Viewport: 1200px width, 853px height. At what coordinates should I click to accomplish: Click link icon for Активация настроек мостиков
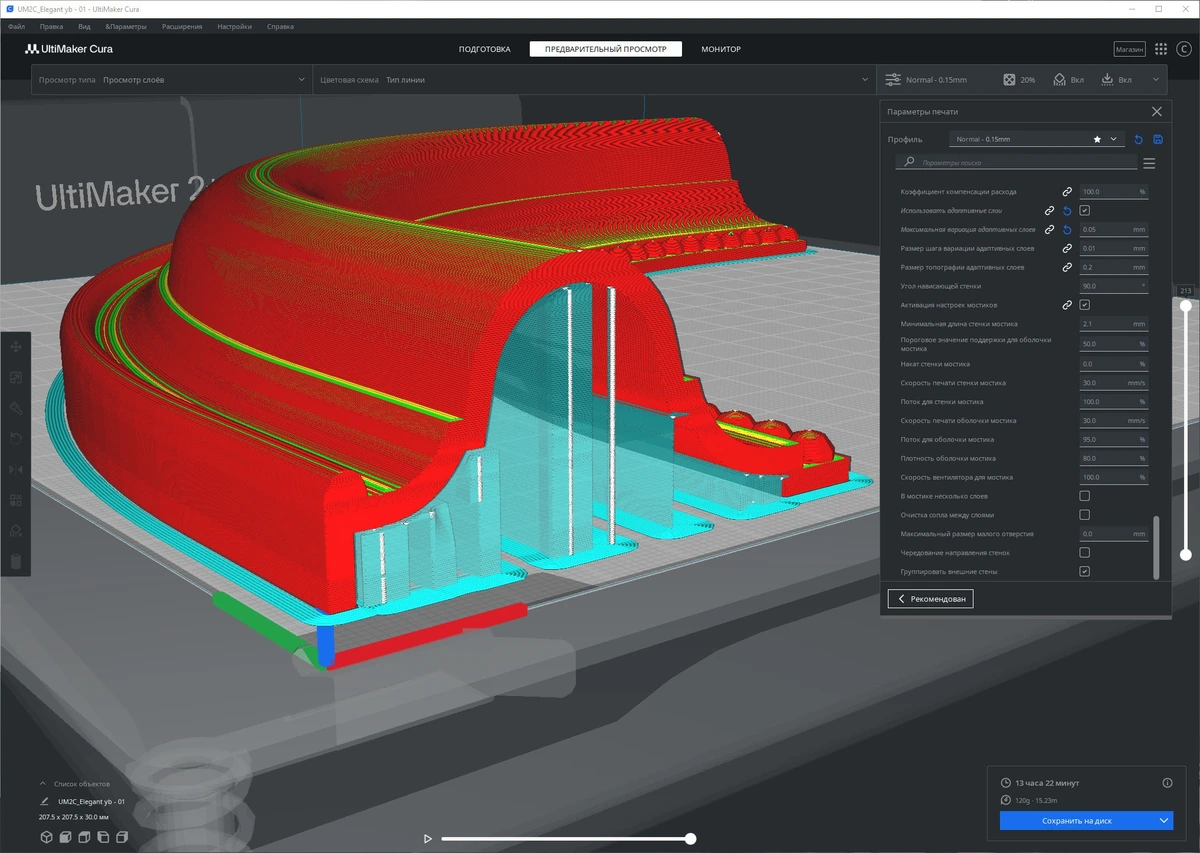click(1067, 305)
